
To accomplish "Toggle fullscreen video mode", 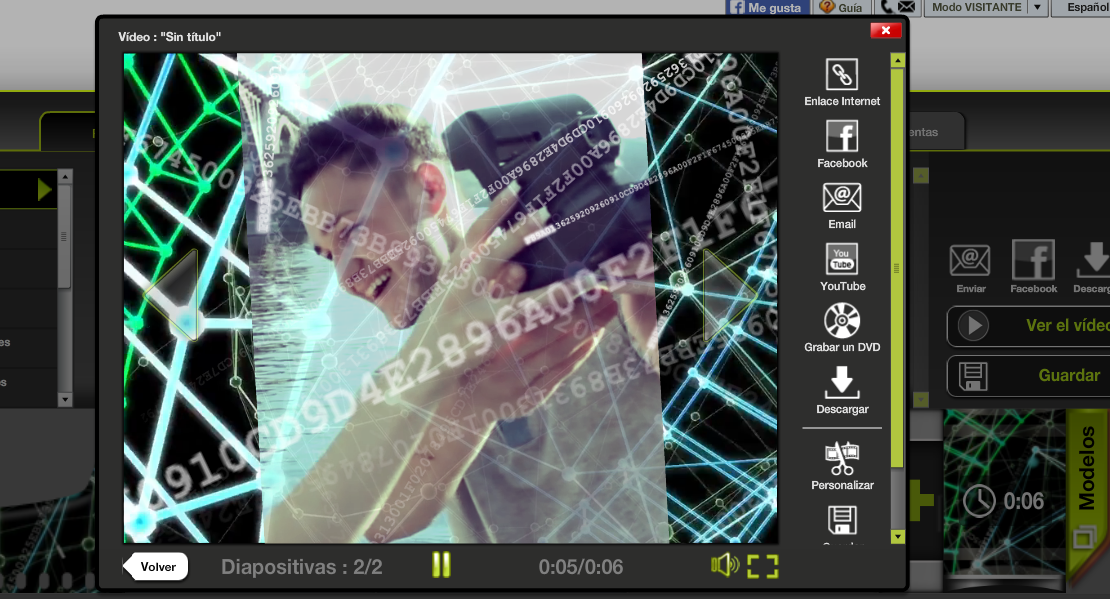I will point(762,566).
